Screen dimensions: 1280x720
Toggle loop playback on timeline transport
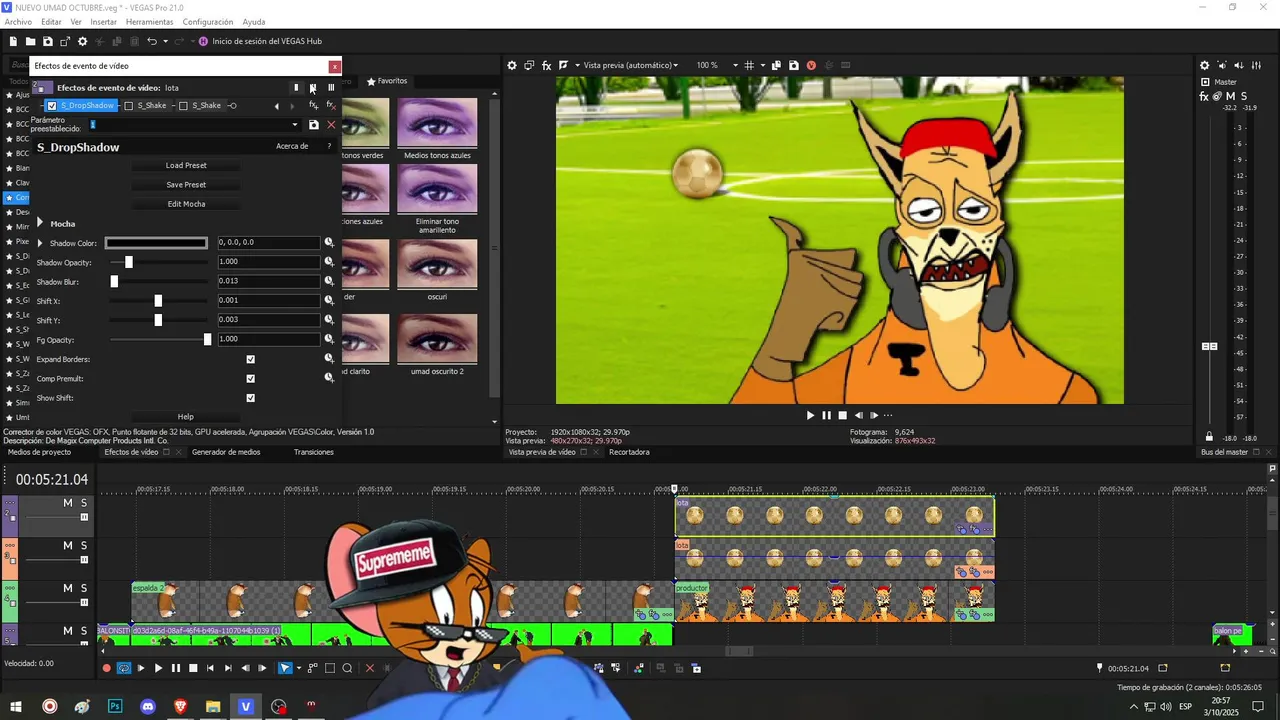[124, 668]
